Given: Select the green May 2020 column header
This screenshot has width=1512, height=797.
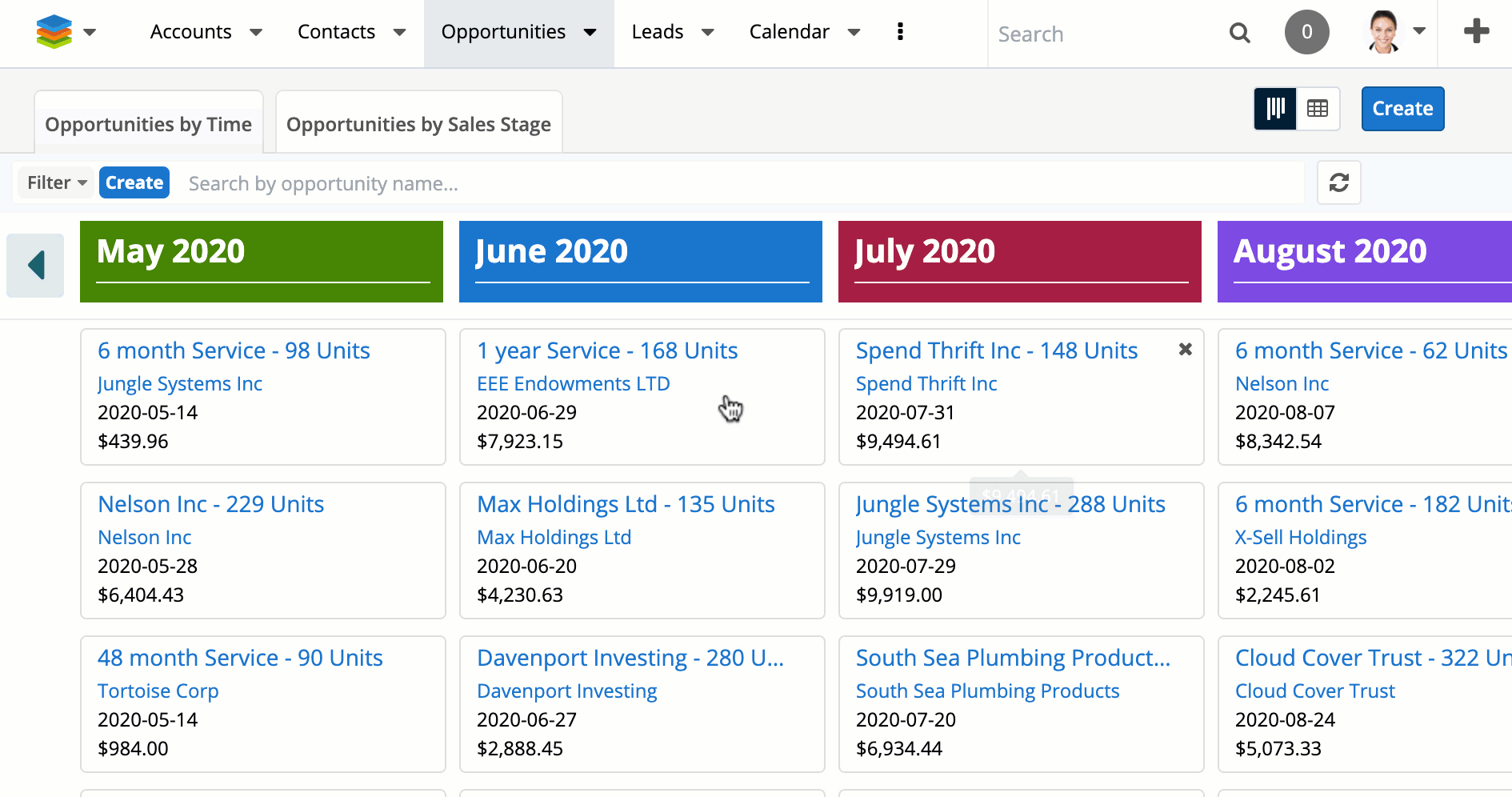Looking at the screenshot, I should pyautogui.click(x=262, y=261).
